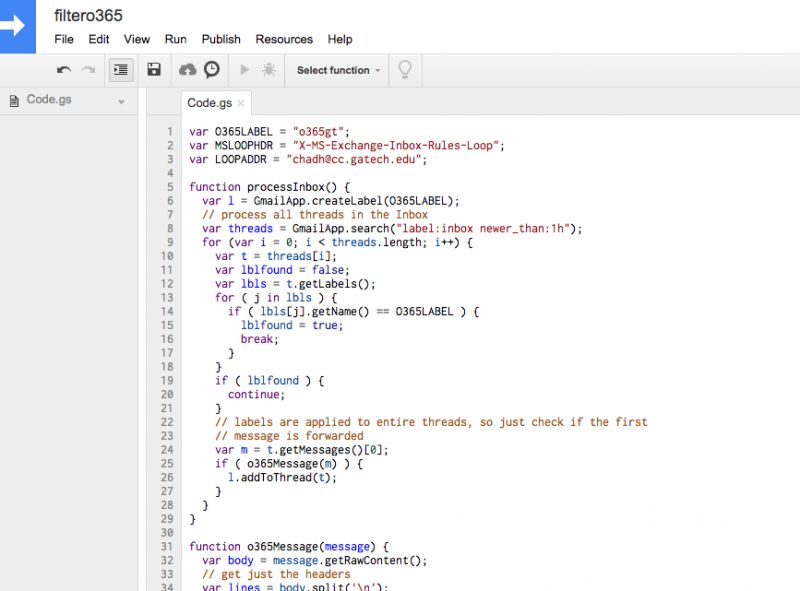Select Code.gs in the file sidebar
The width and height of the screenshot is (800, 591).
tap(50, 100)
